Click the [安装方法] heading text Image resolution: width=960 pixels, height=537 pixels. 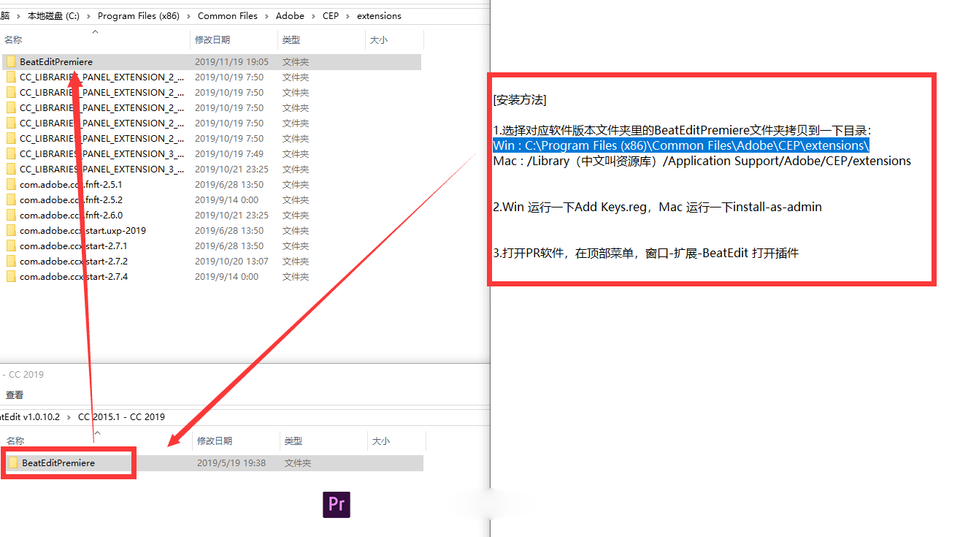point(520,100)
